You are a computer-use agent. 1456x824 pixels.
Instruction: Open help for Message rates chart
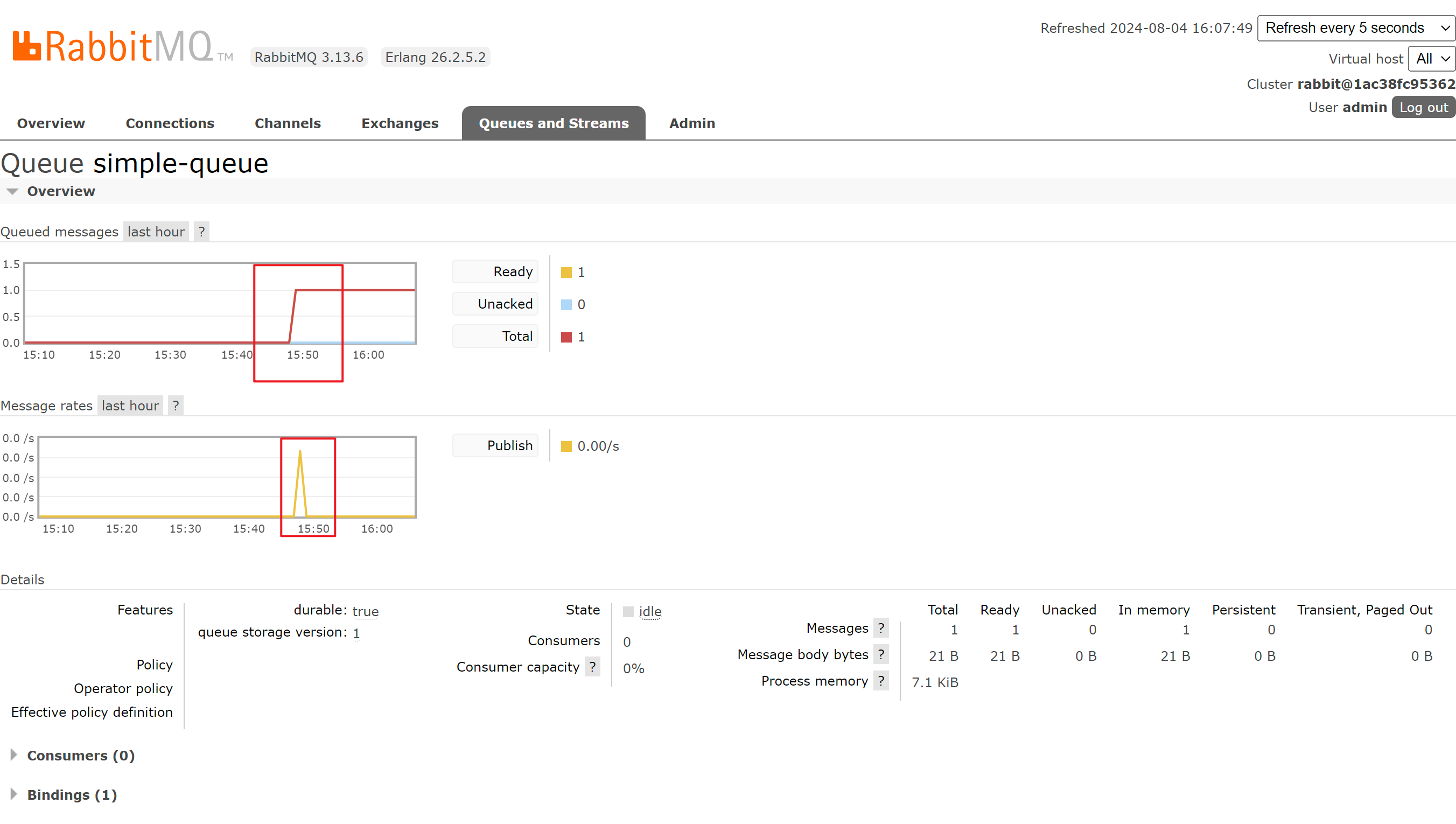click(x=176, y=405)
